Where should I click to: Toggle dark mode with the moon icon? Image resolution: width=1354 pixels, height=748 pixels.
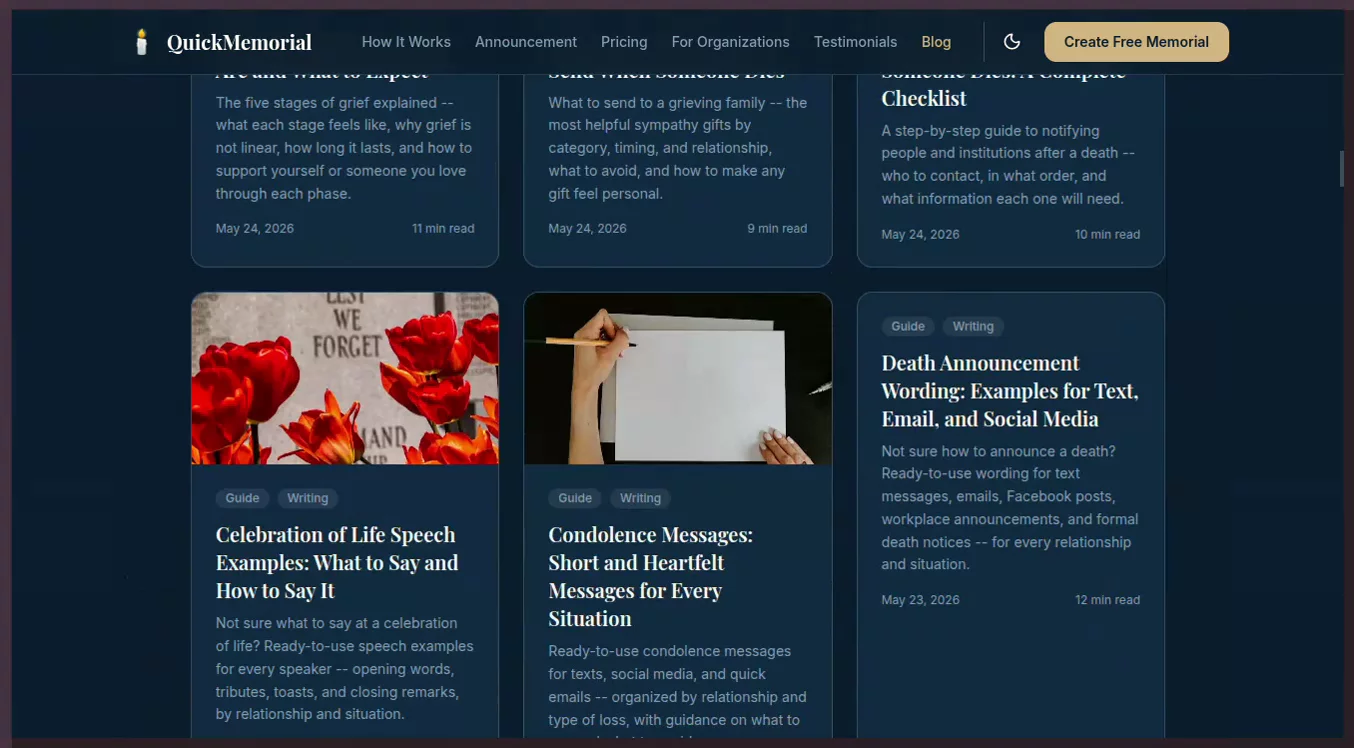[x=1012, y=42]
